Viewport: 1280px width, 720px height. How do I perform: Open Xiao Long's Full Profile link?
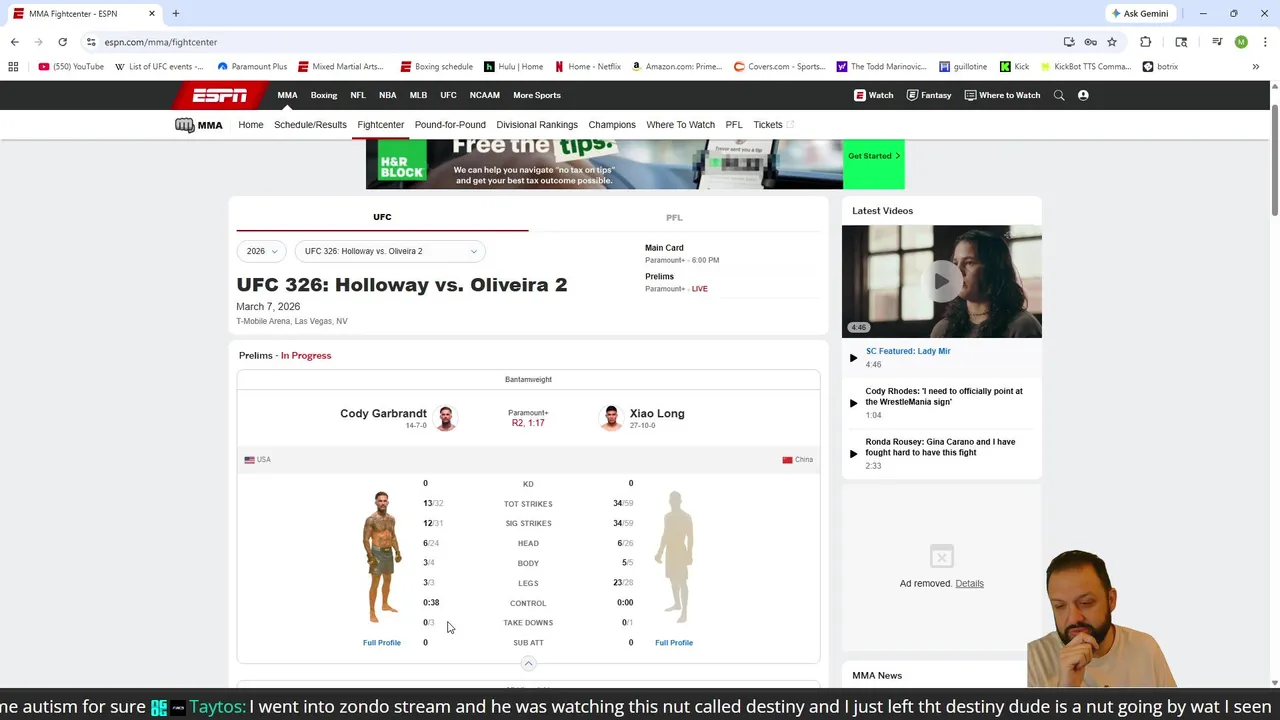click(674, 643)
